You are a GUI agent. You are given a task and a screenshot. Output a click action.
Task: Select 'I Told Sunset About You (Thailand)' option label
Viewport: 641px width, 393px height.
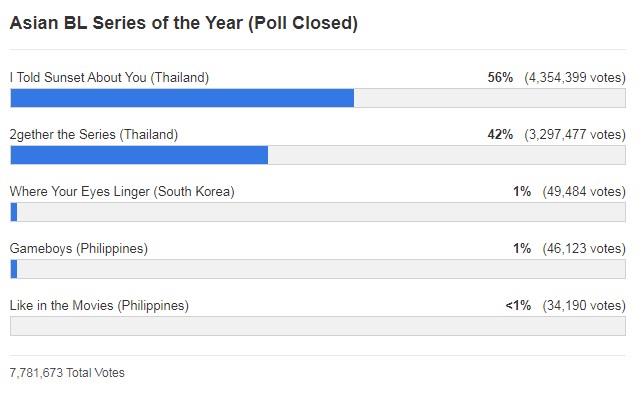pos(109,78)
